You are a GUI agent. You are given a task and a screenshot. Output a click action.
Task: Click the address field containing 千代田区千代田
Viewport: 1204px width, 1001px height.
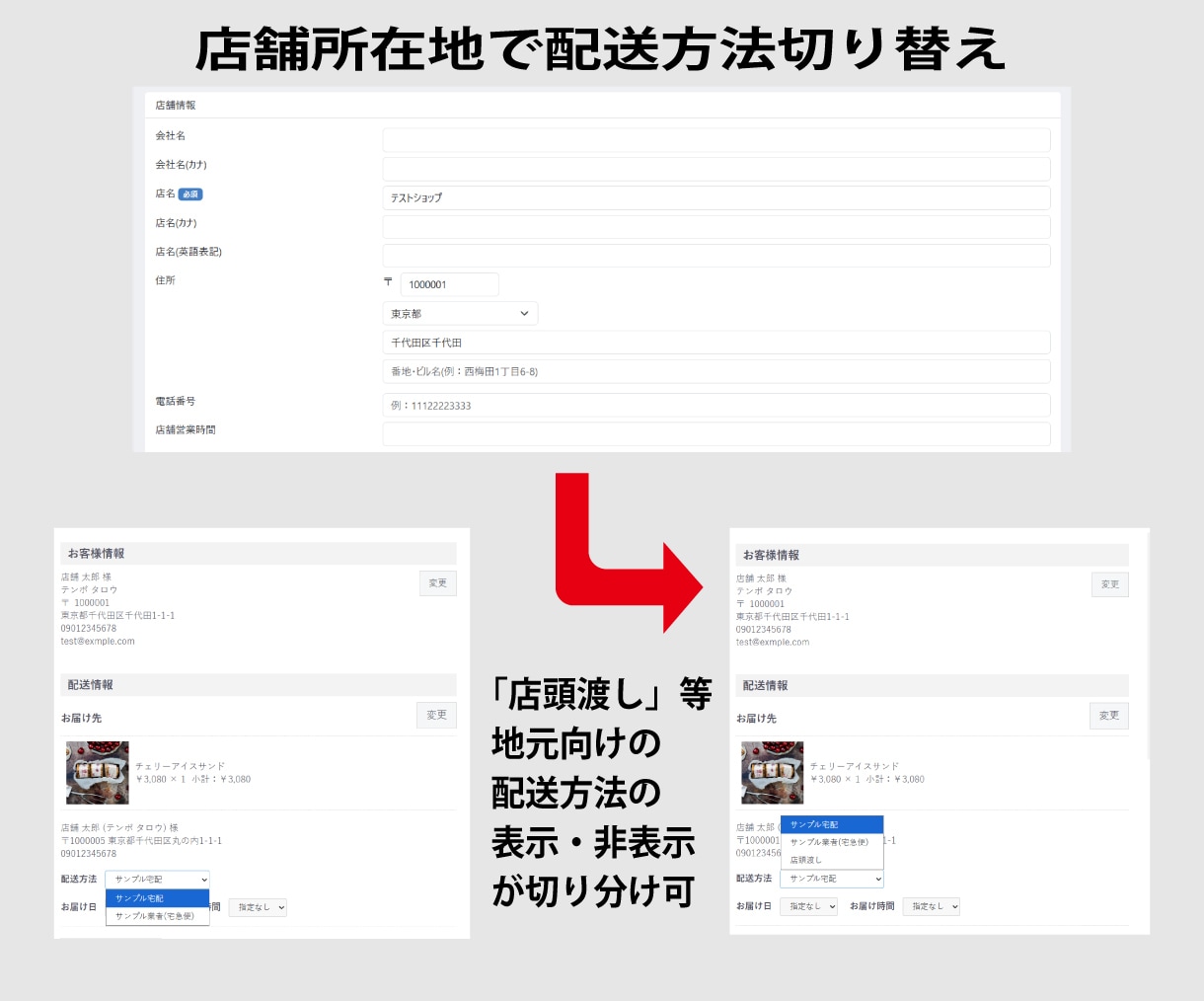tap(716, 343)
